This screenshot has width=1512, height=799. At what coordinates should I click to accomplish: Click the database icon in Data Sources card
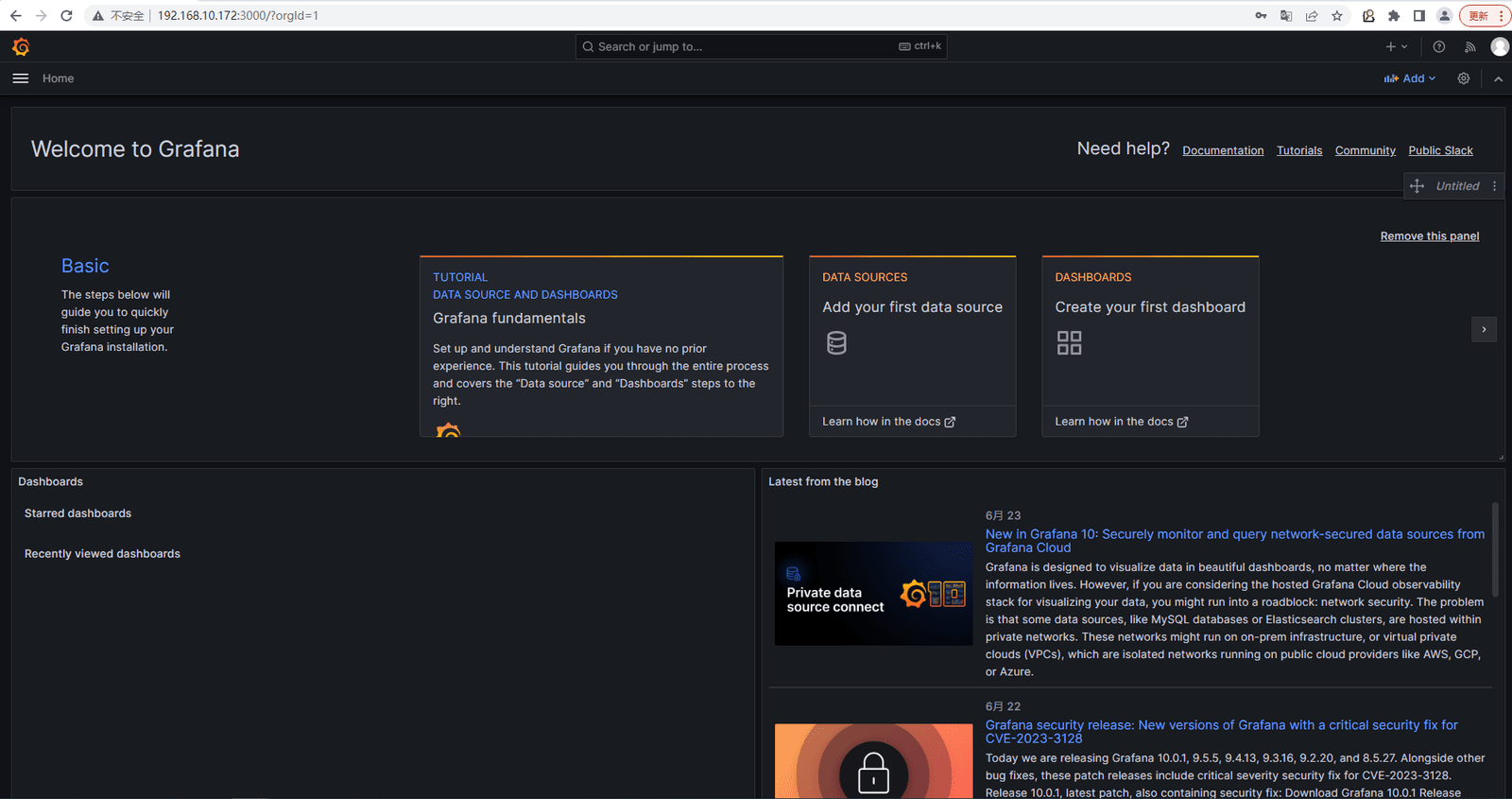pos(836,342)
